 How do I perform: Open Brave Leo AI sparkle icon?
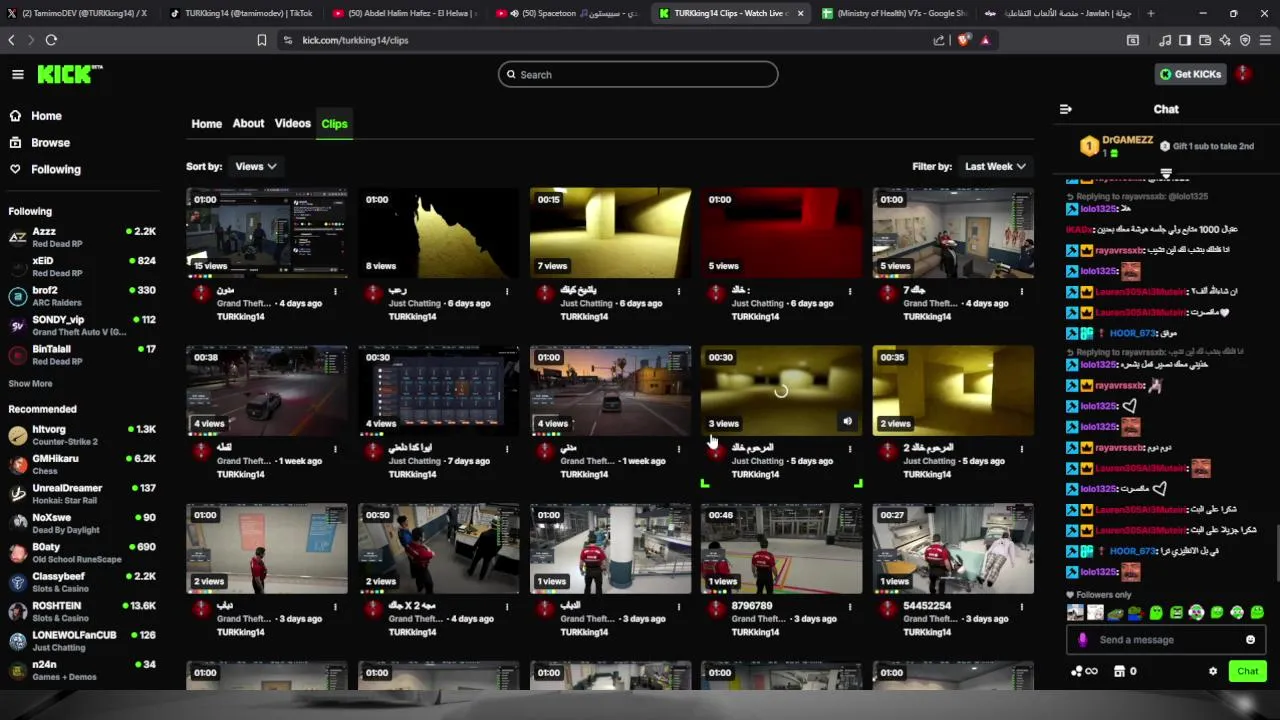tap(1225, 40)
